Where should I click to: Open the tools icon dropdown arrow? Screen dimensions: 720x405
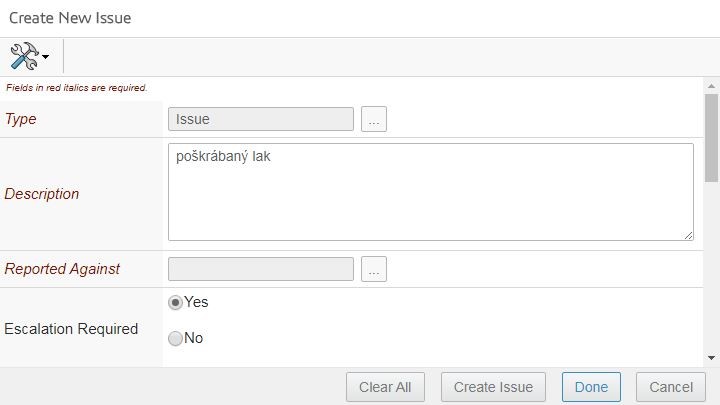[45, 57]
